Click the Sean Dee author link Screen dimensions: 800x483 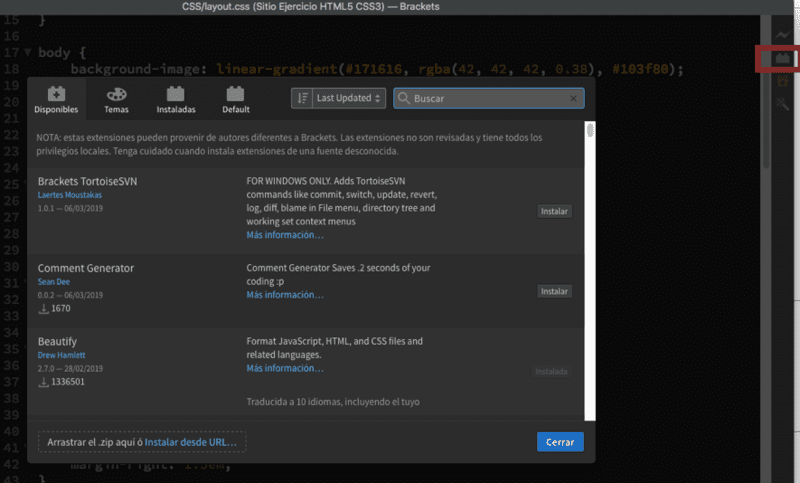point(56,282)
